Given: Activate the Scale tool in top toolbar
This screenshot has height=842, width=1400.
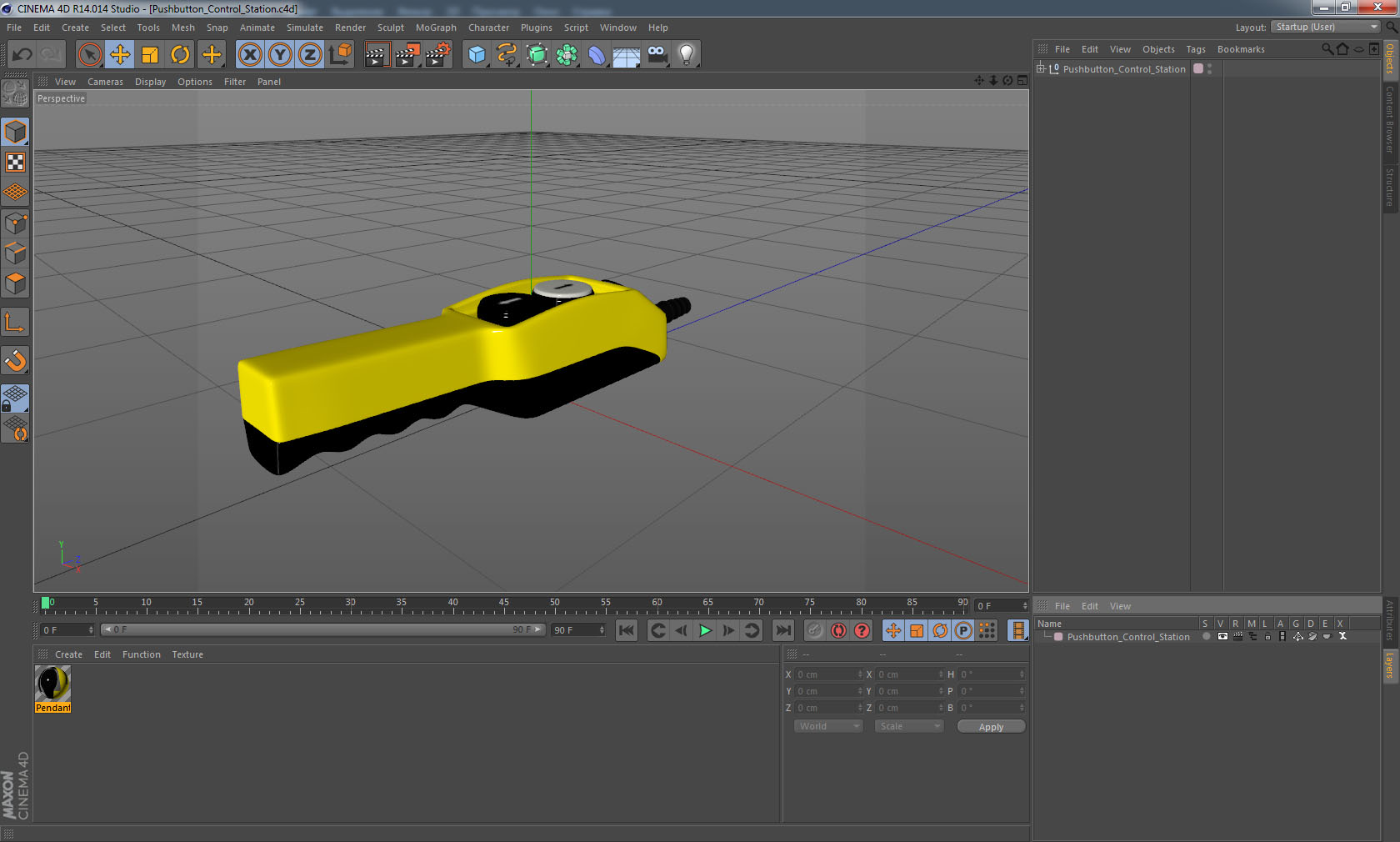Looking at the screenshot, I should click(150, 55).
